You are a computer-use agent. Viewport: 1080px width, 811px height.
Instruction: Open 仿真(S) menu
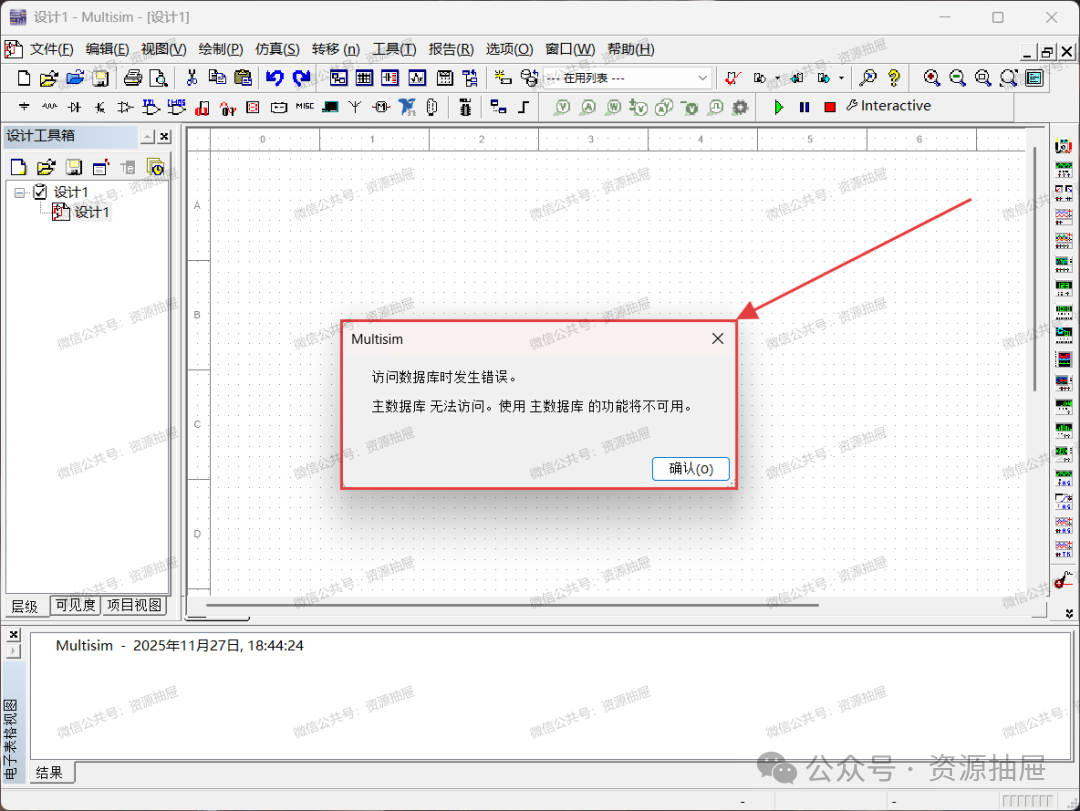coord(277,50)
